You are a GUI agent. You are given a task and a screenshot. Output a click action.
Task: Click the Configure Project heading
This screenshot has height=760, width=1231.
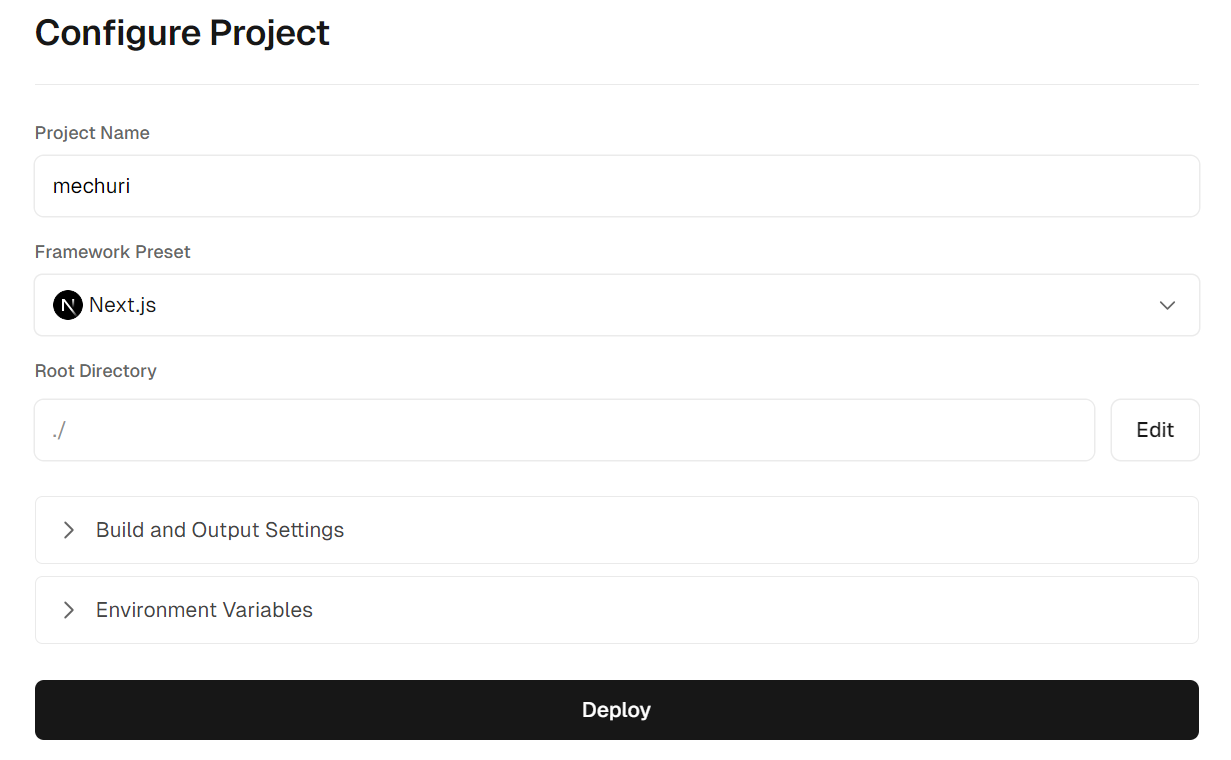pos(182,33)
